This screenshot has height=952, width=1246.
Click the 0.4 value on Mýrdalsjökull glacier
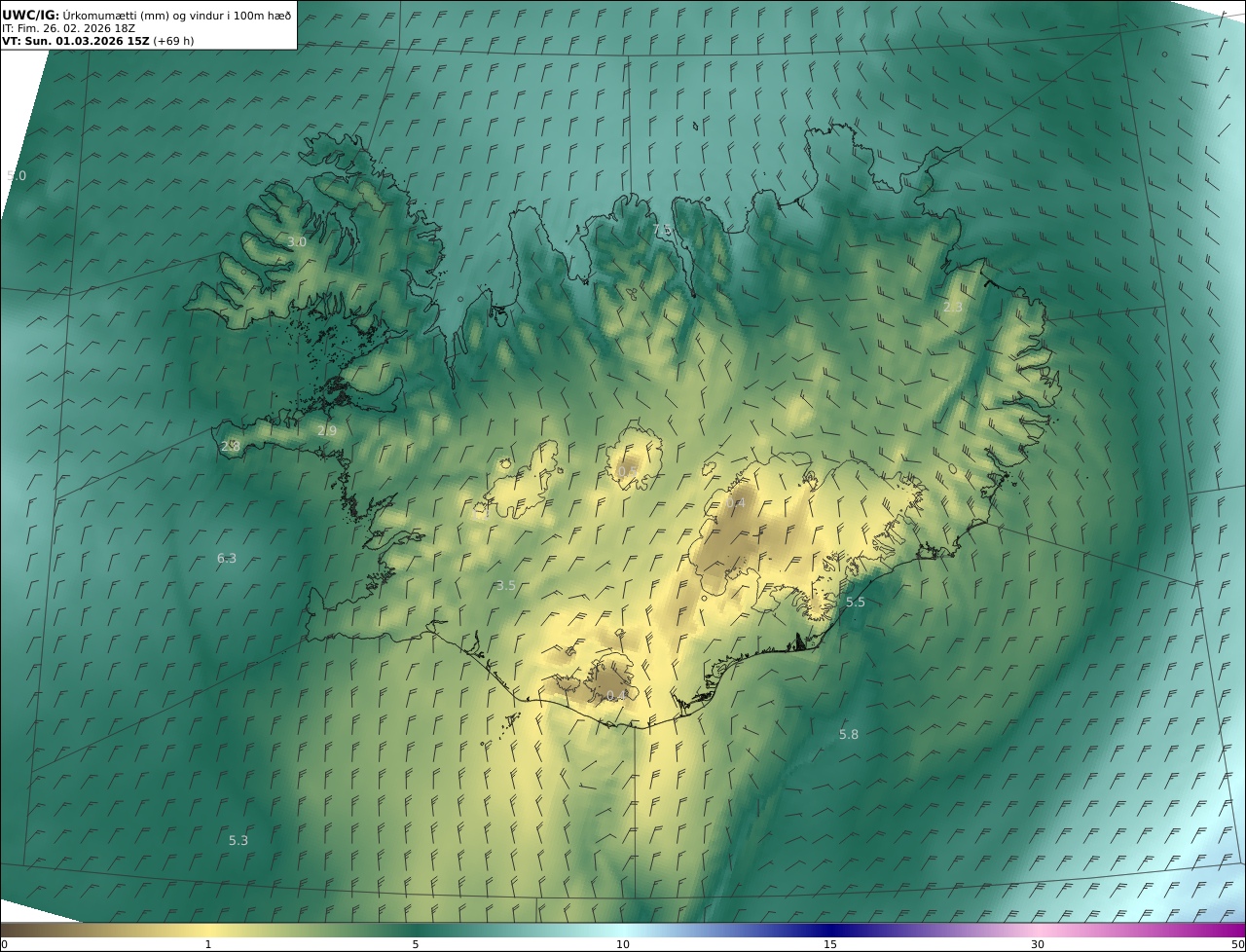click(616, 696)
